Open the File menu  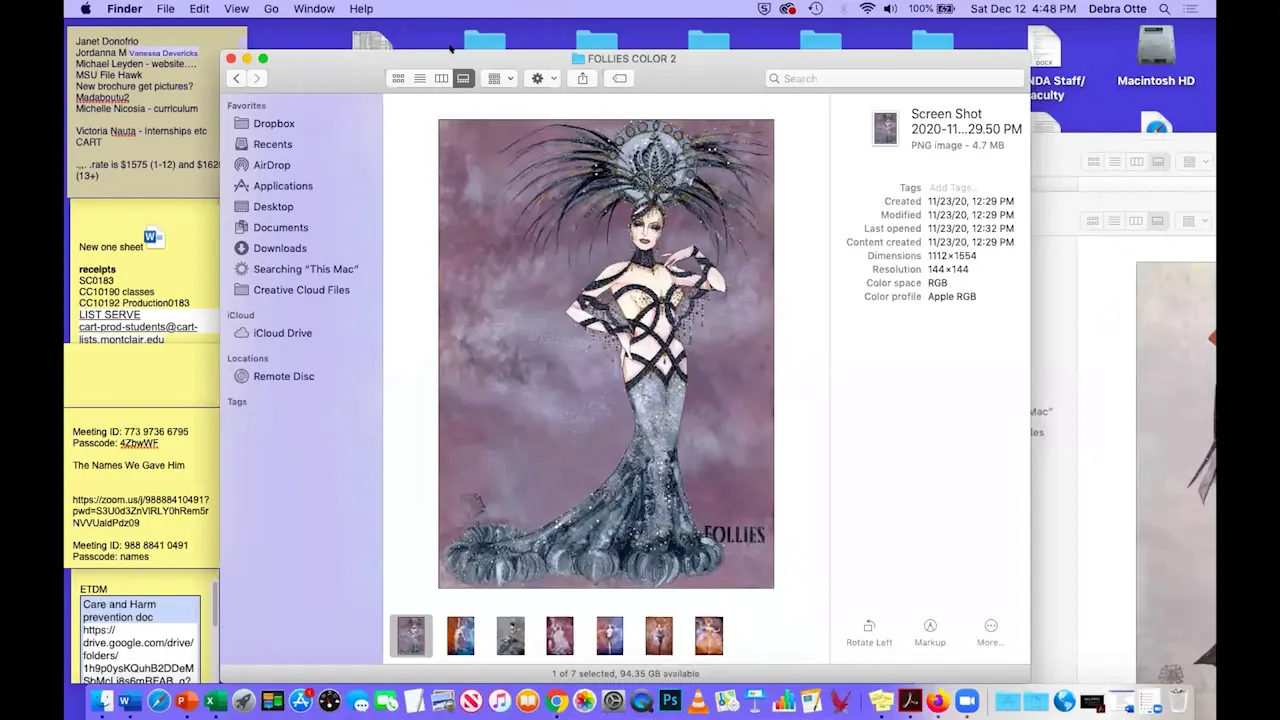pos(165,9)
